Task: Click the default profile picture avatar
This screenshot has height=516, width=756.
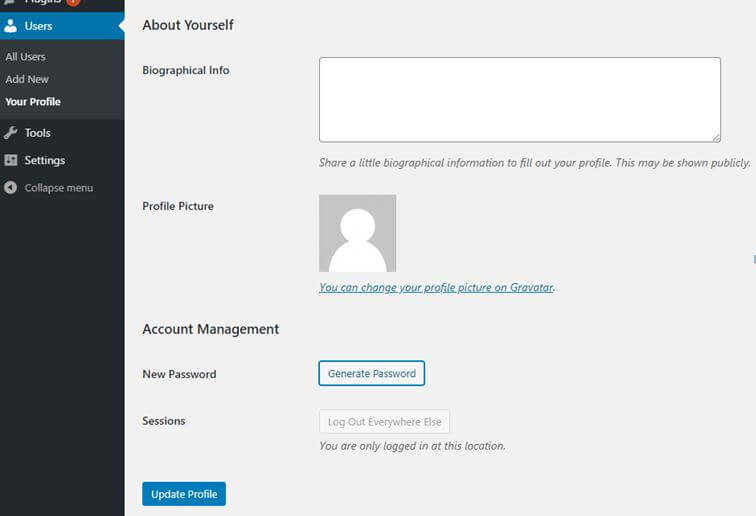Action: [x=357, y=233]
